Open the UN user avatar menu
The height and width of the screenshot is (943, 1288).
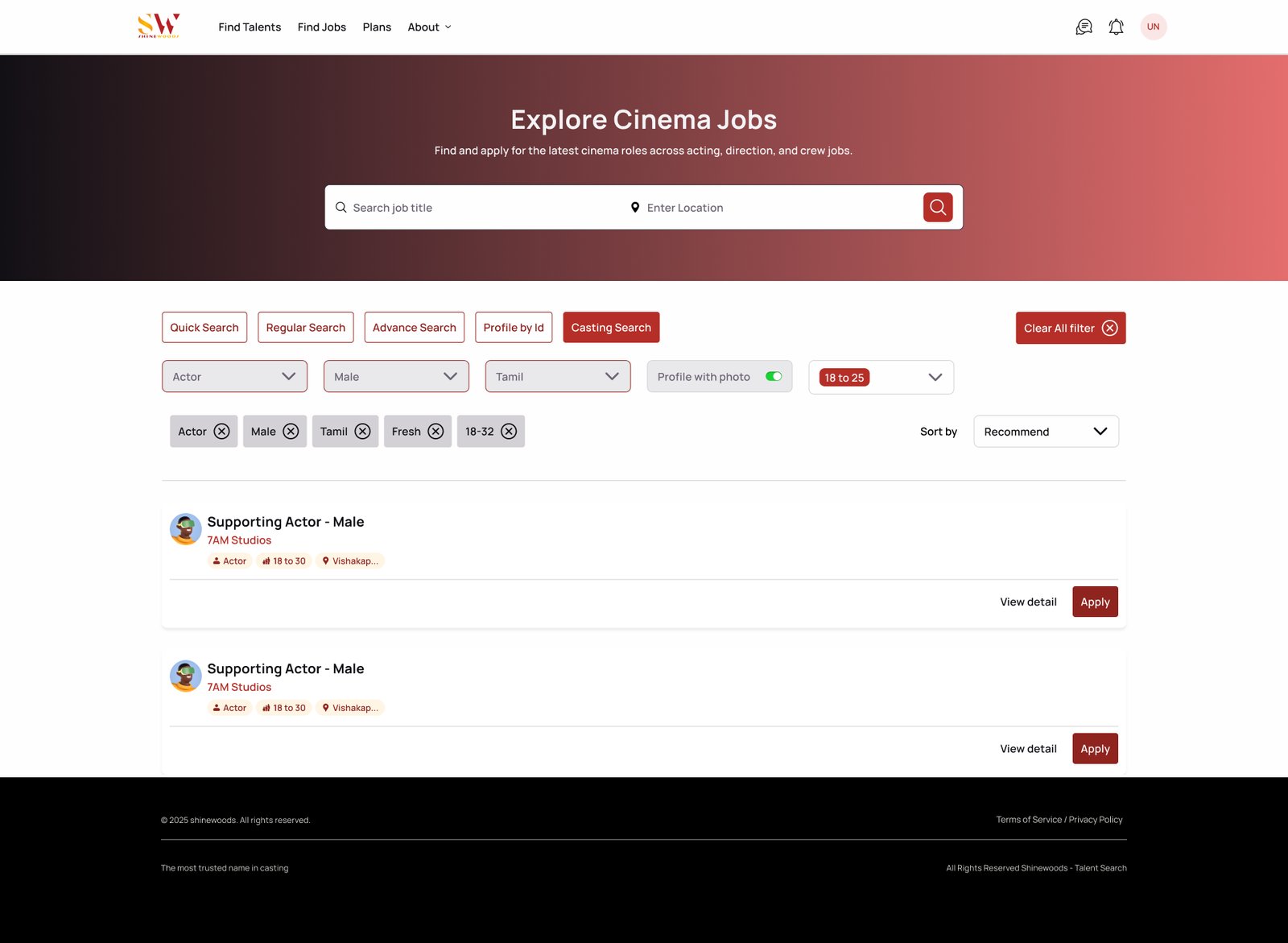[1154, 27]
